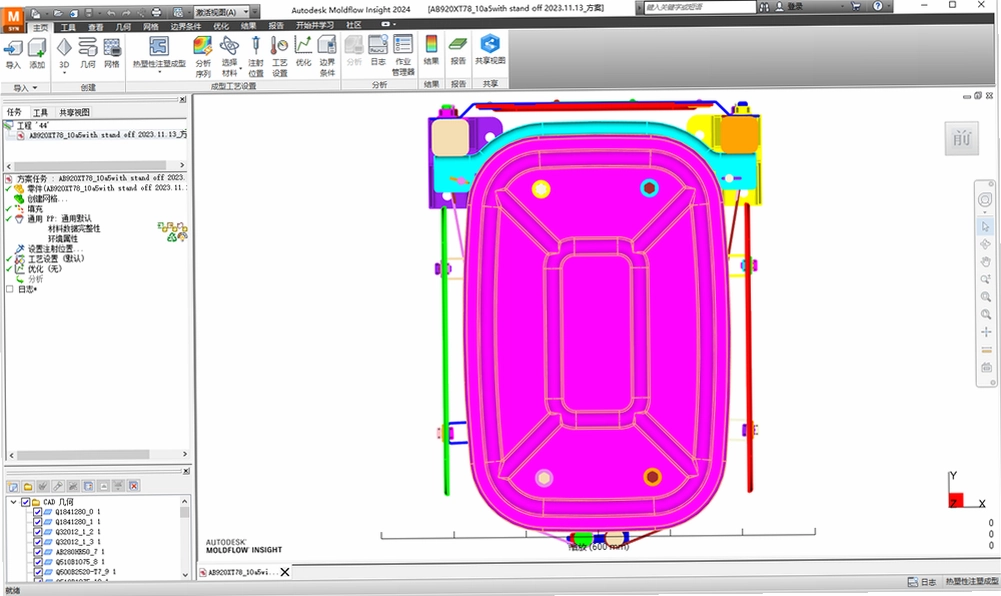Click the redo arrow in quick access toolbar

[126, 12]
